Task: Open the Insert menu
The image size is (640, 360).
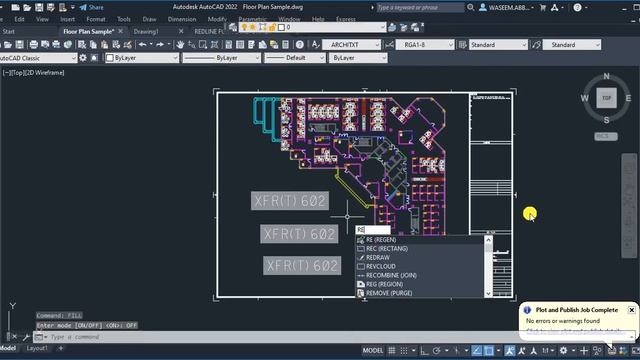Action: click(67, 19)
